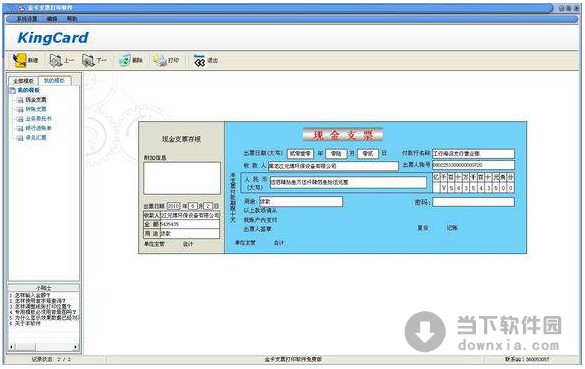Click the amount digit grid with ¥
Viewport: 585px width, 369px height.
tap(473, 182)
